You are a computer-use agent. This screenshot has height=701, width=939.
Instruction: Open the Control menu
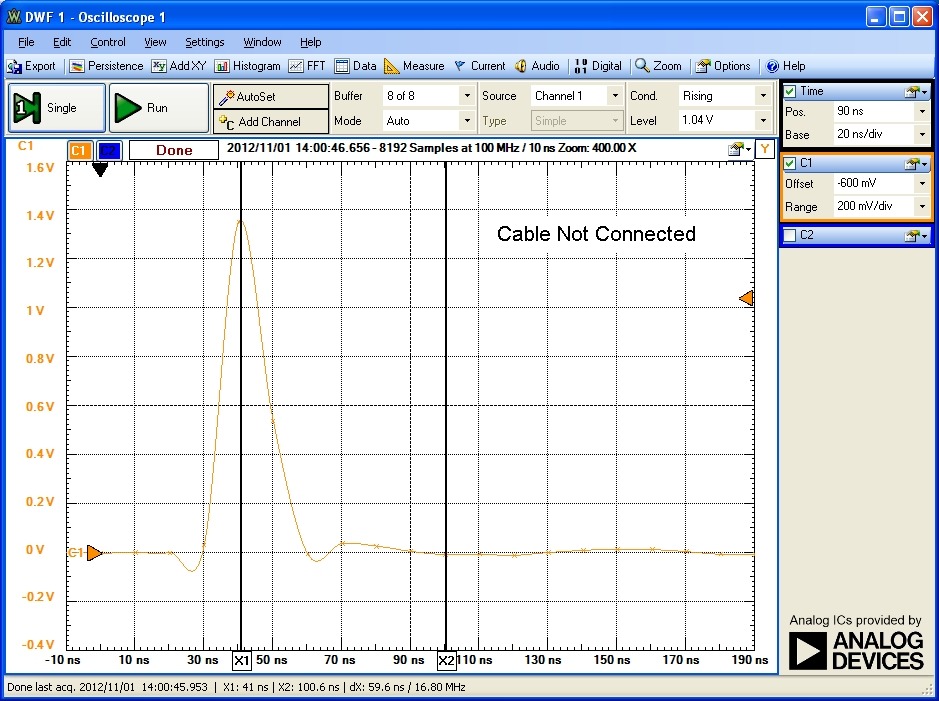pos(108,42)
